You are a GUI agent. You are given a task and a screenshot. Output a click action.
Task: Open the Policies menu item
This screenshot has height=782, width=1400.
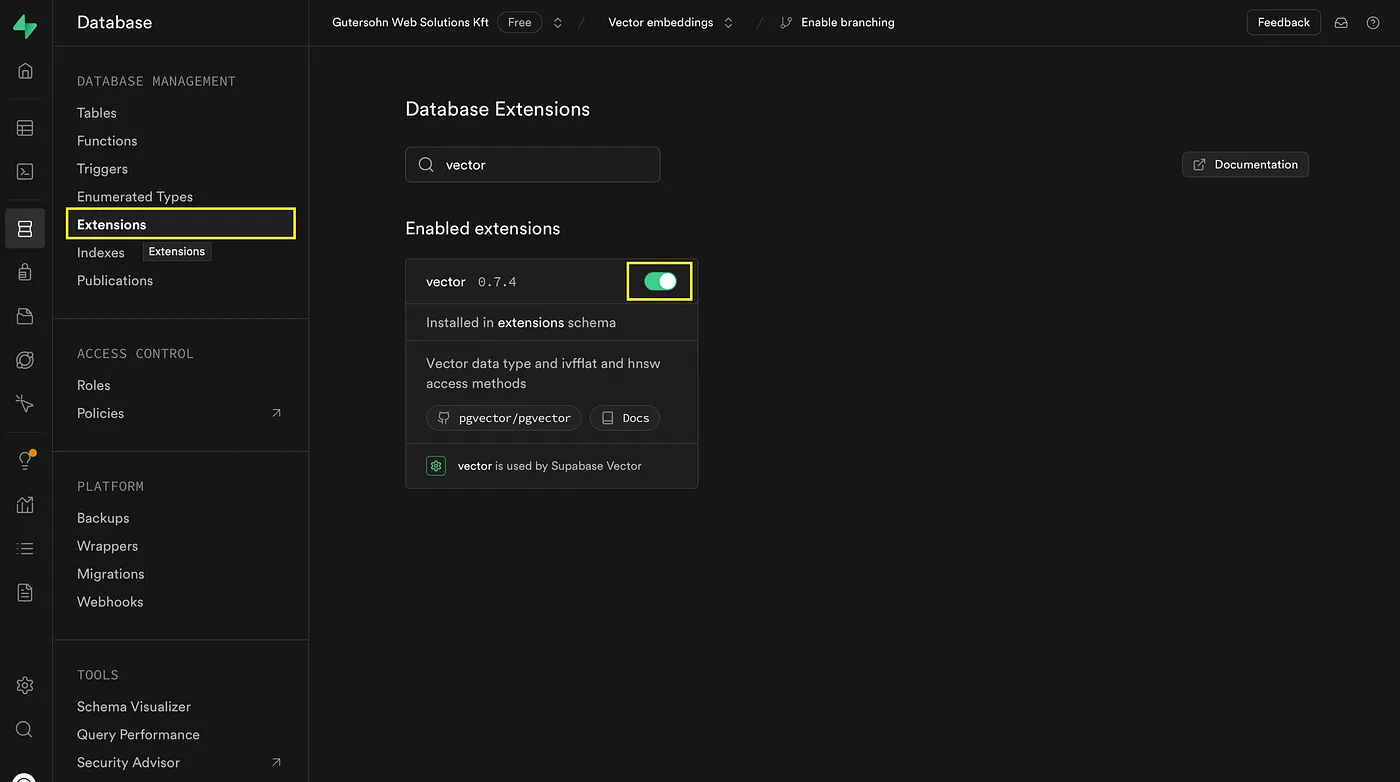pos(101,413)
